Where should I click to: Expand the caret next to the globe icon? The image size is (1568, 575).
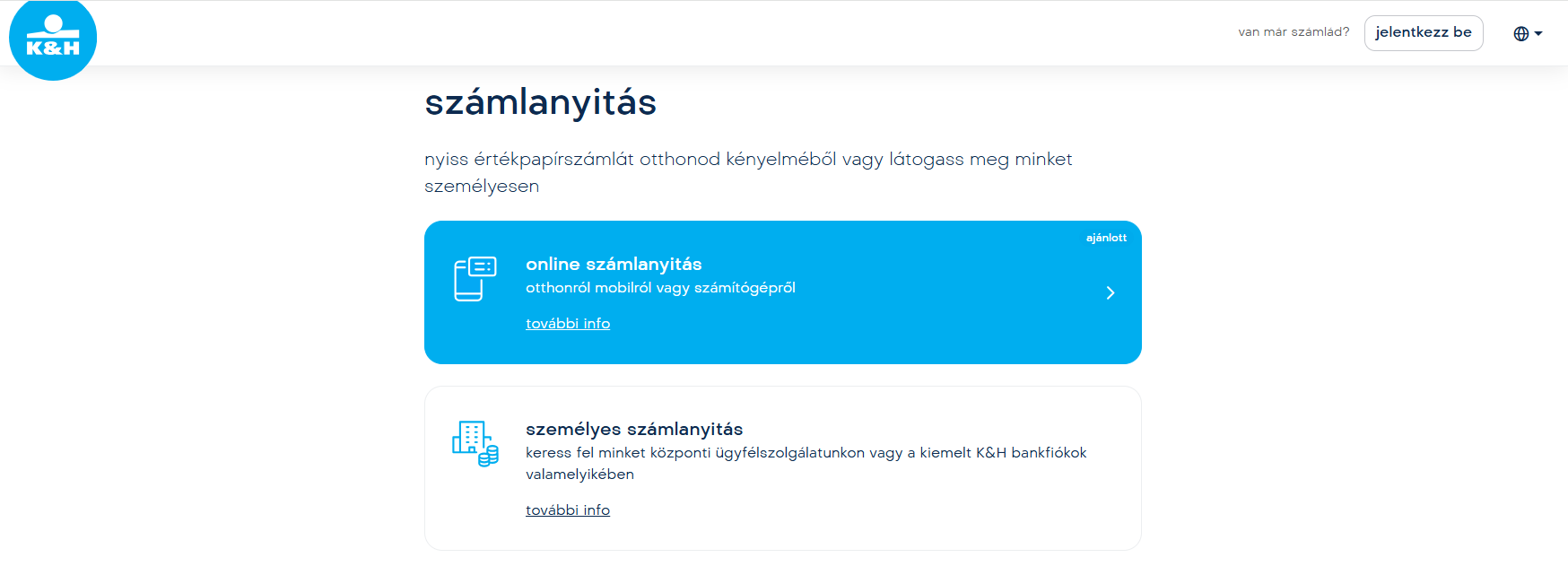(x=1538, y=33)
